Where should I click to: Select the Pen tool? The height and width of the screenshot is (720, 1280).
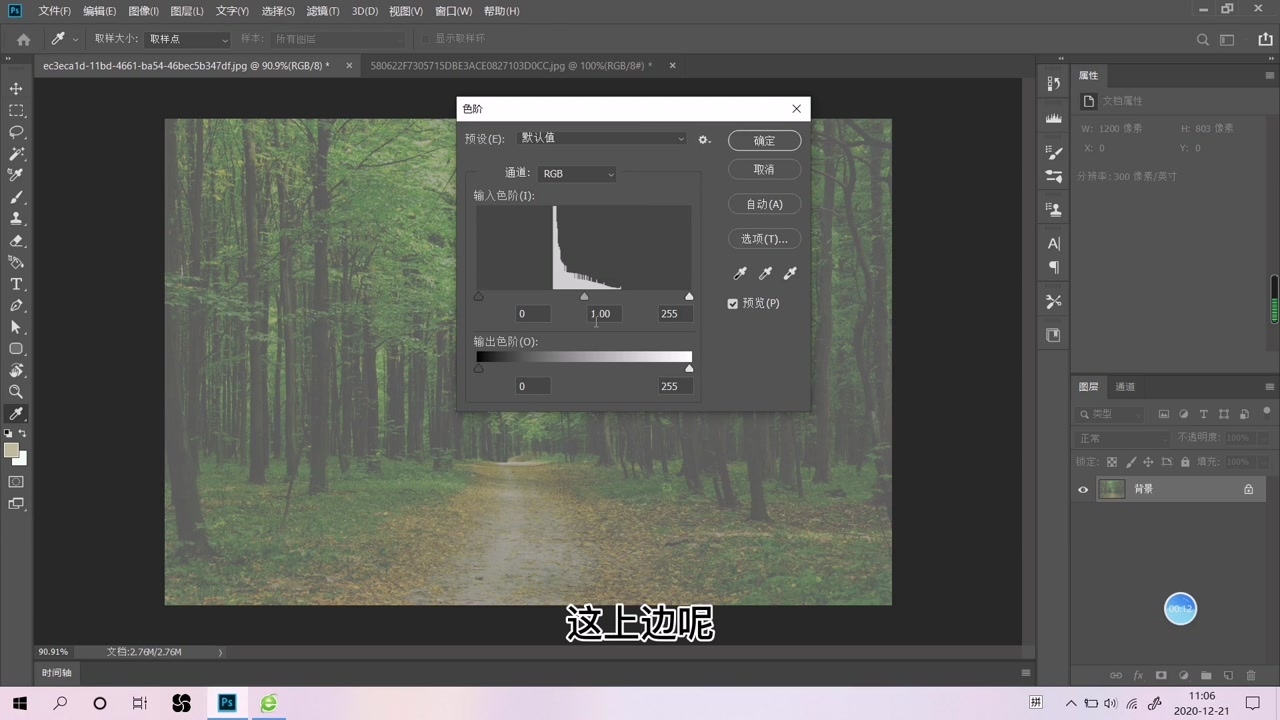[16, 306]
